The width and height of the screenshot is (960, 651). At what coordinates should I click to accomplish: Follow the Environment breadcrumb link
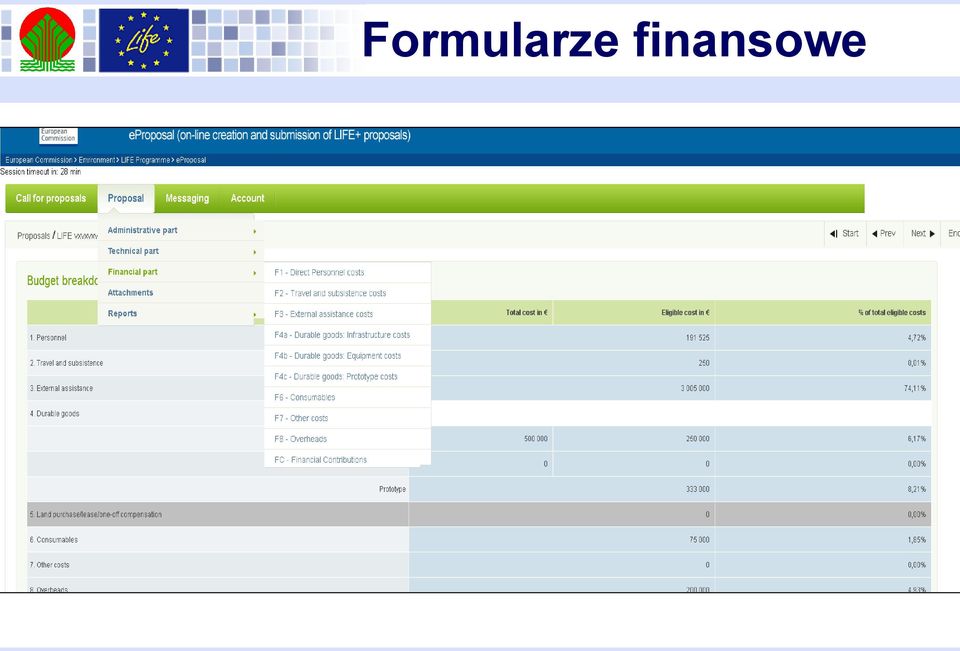tap(97, 160)
